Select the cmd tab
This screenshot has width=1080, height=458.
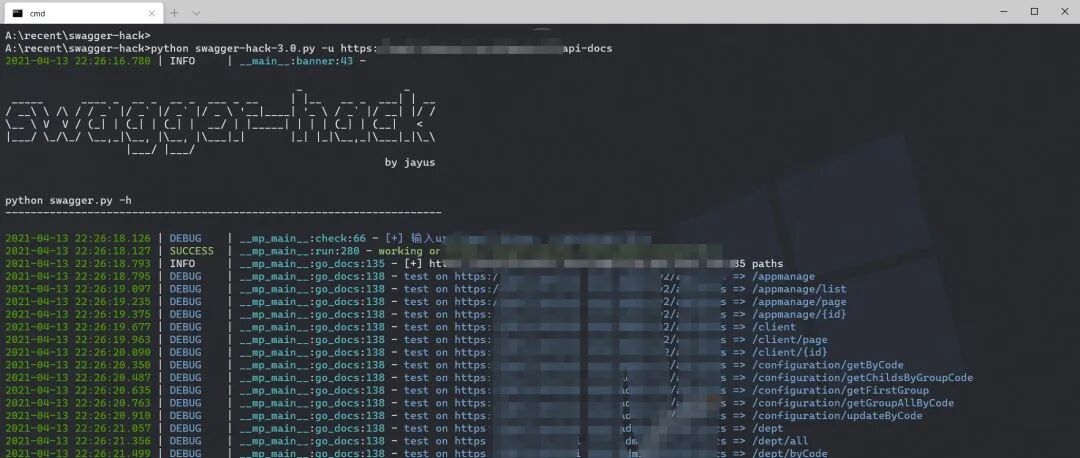(83, 13)
